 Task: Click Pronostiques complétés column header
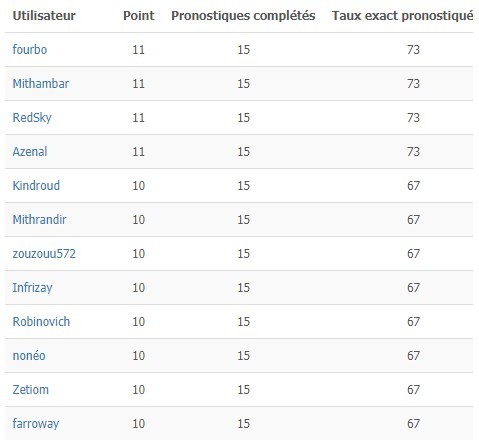pyautogui.click(x=243, y=16)
